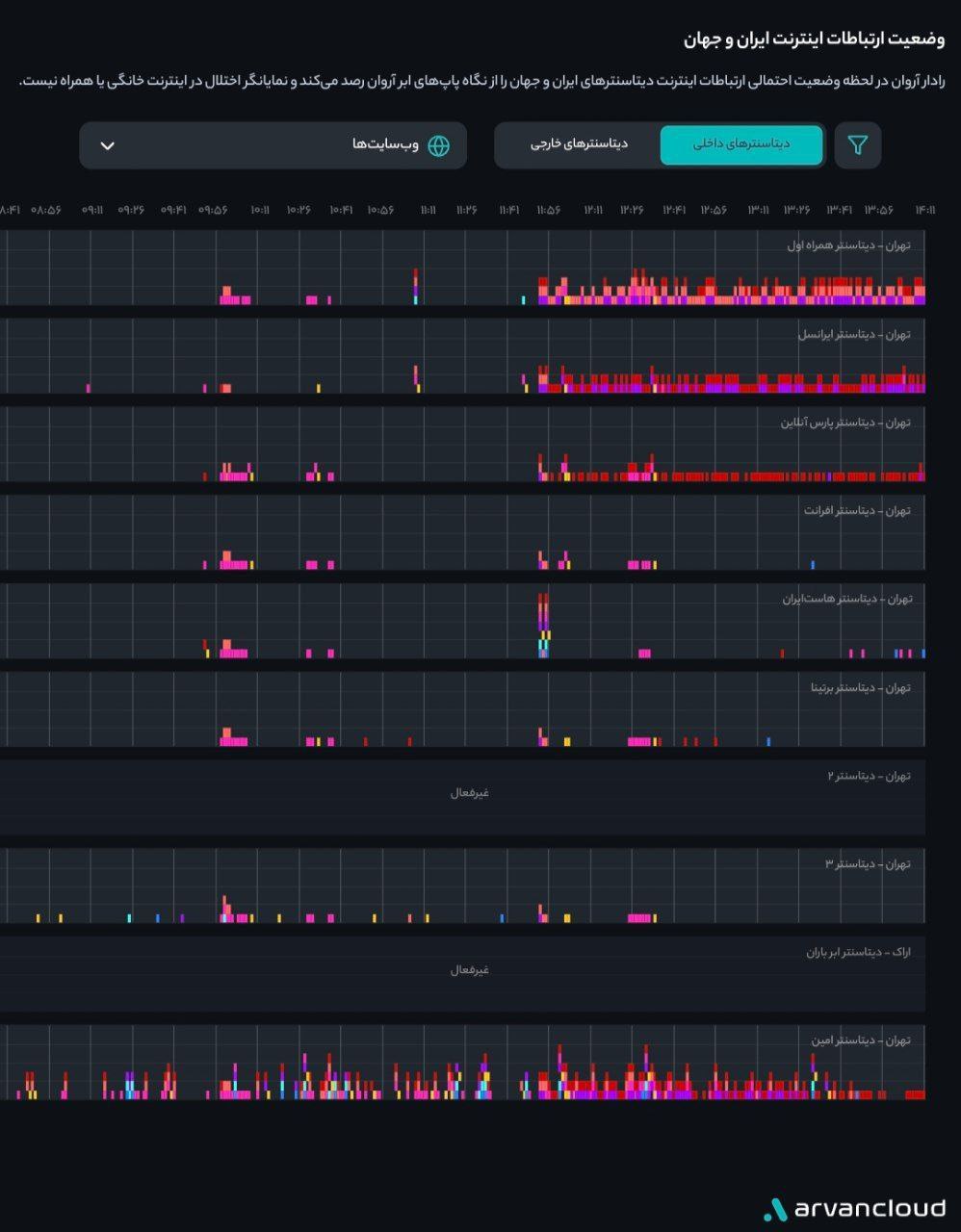Click the تهران - دیتاسنتر پارس آنلاین label
The image size is (961, 1232).
click(844, 423)
